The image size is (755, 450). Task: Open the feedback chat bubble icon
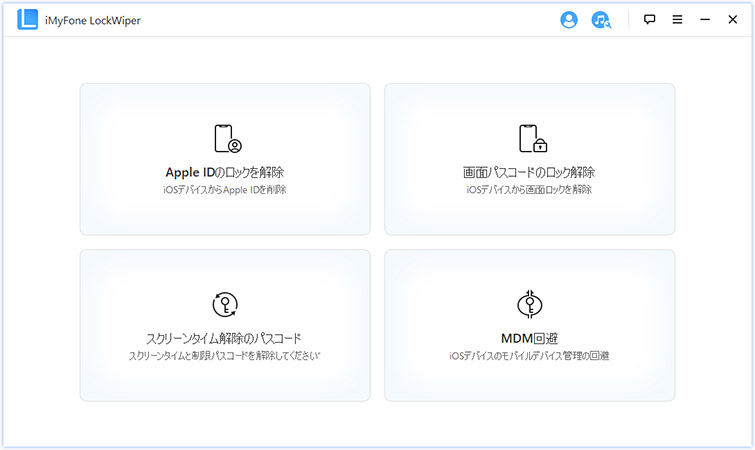click(x=650, y=19)
